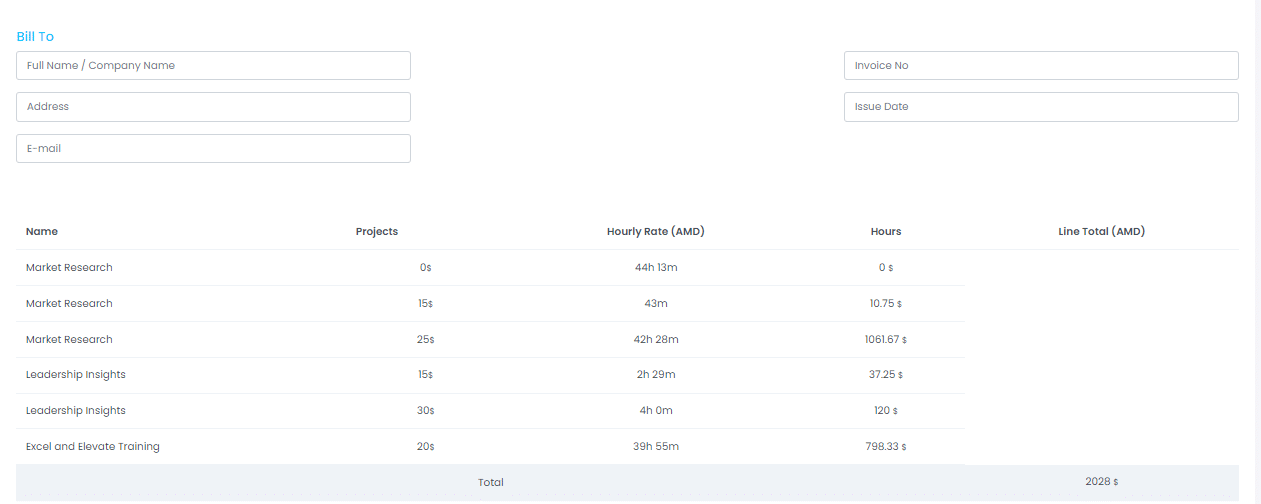Click the Projects column header
This screenshot has width=1261, height=504.
point(377,231)
